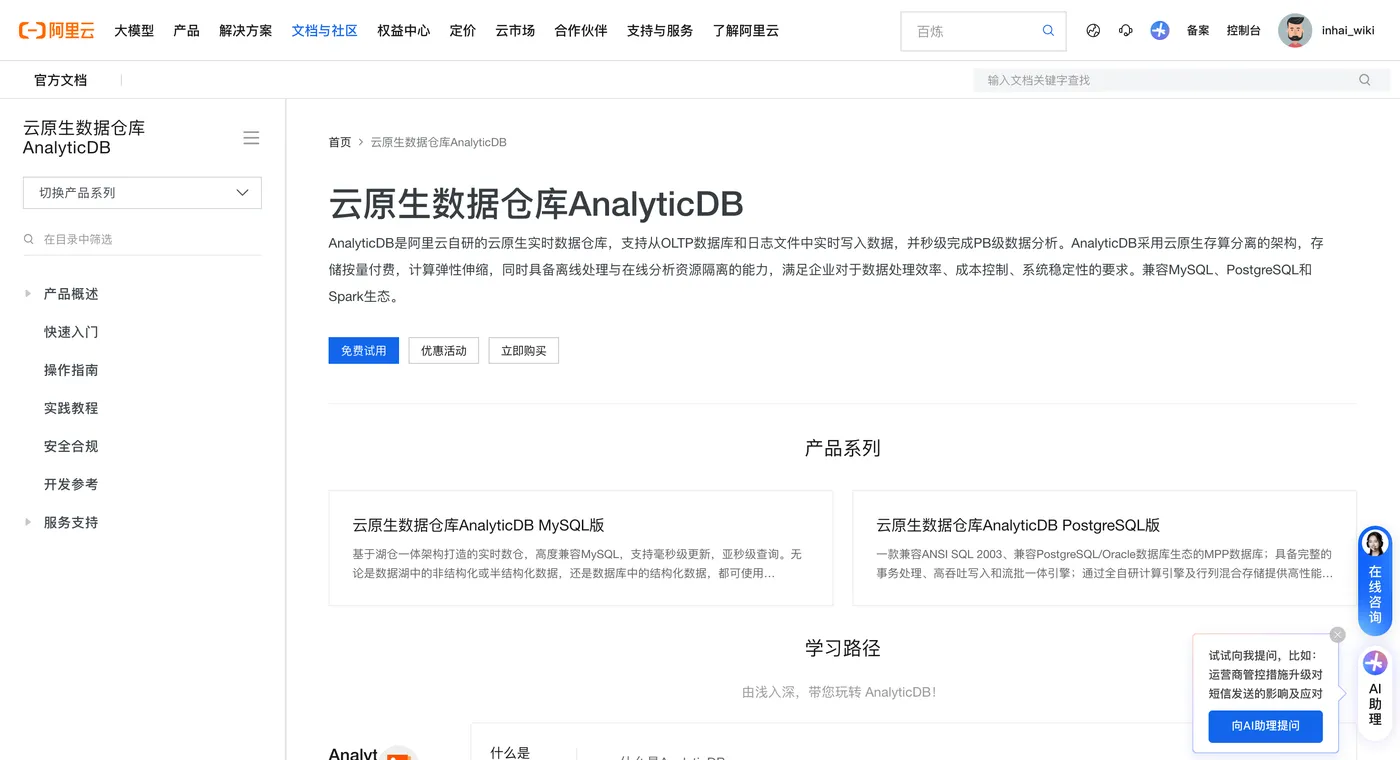The image size is (1400, 760).
Task: Open 快速入门 in the sidebar
Action: [x=71, y=332]
